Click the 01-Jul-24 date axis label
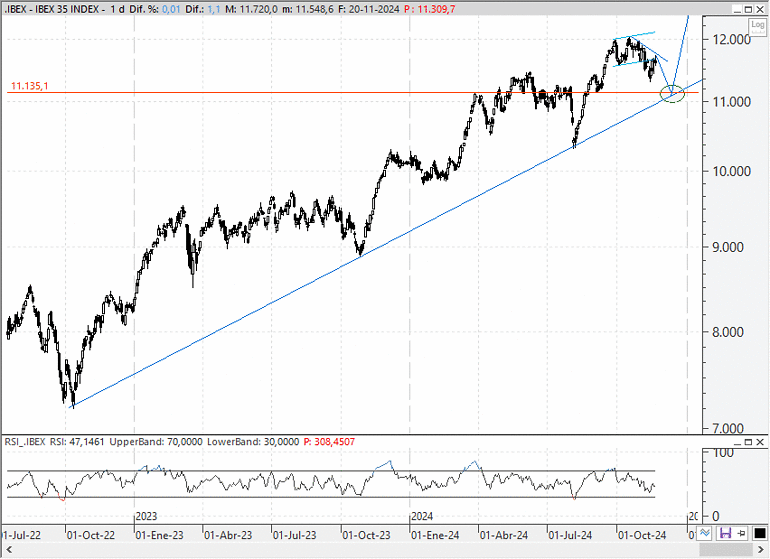The image size is (770, 559). tap(571, 535)
